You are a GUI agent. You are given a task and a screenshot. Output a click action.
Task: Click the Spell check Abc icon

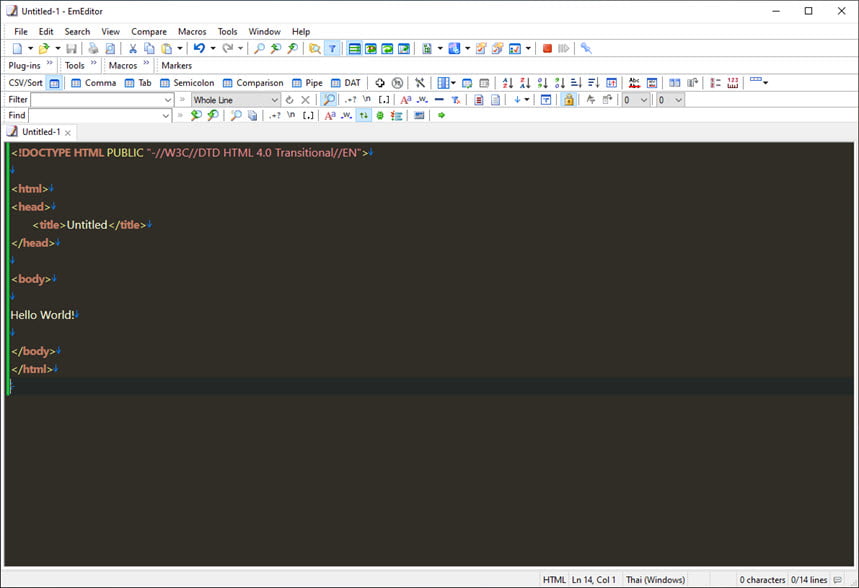(634, 83)
